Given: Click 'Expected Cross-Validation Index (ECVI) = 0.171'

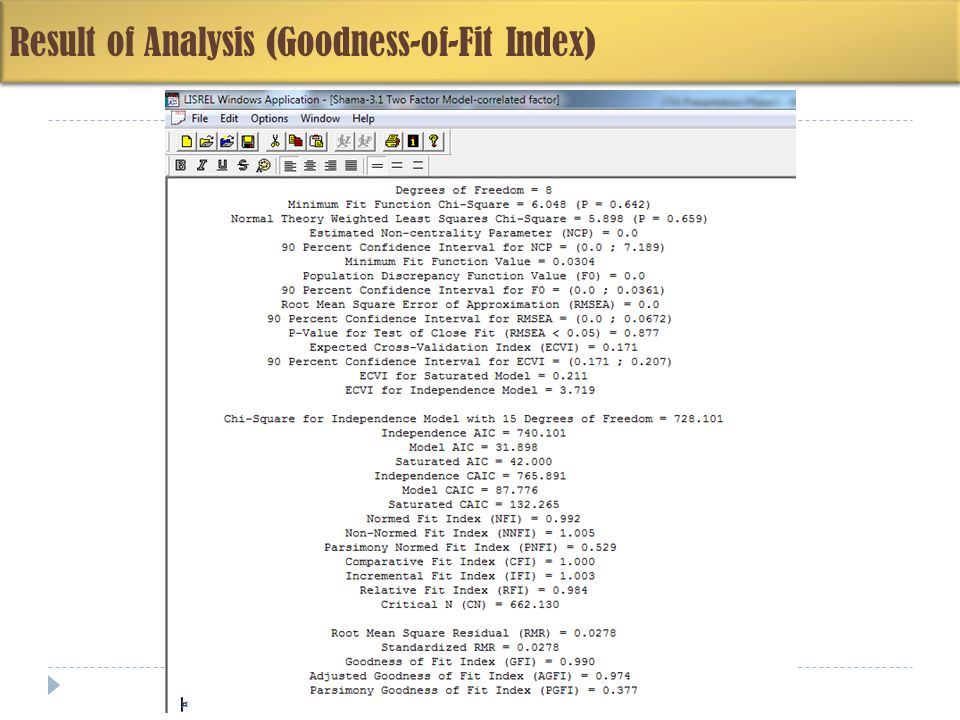Looking at the screenshot, I should tap(473, 347).
